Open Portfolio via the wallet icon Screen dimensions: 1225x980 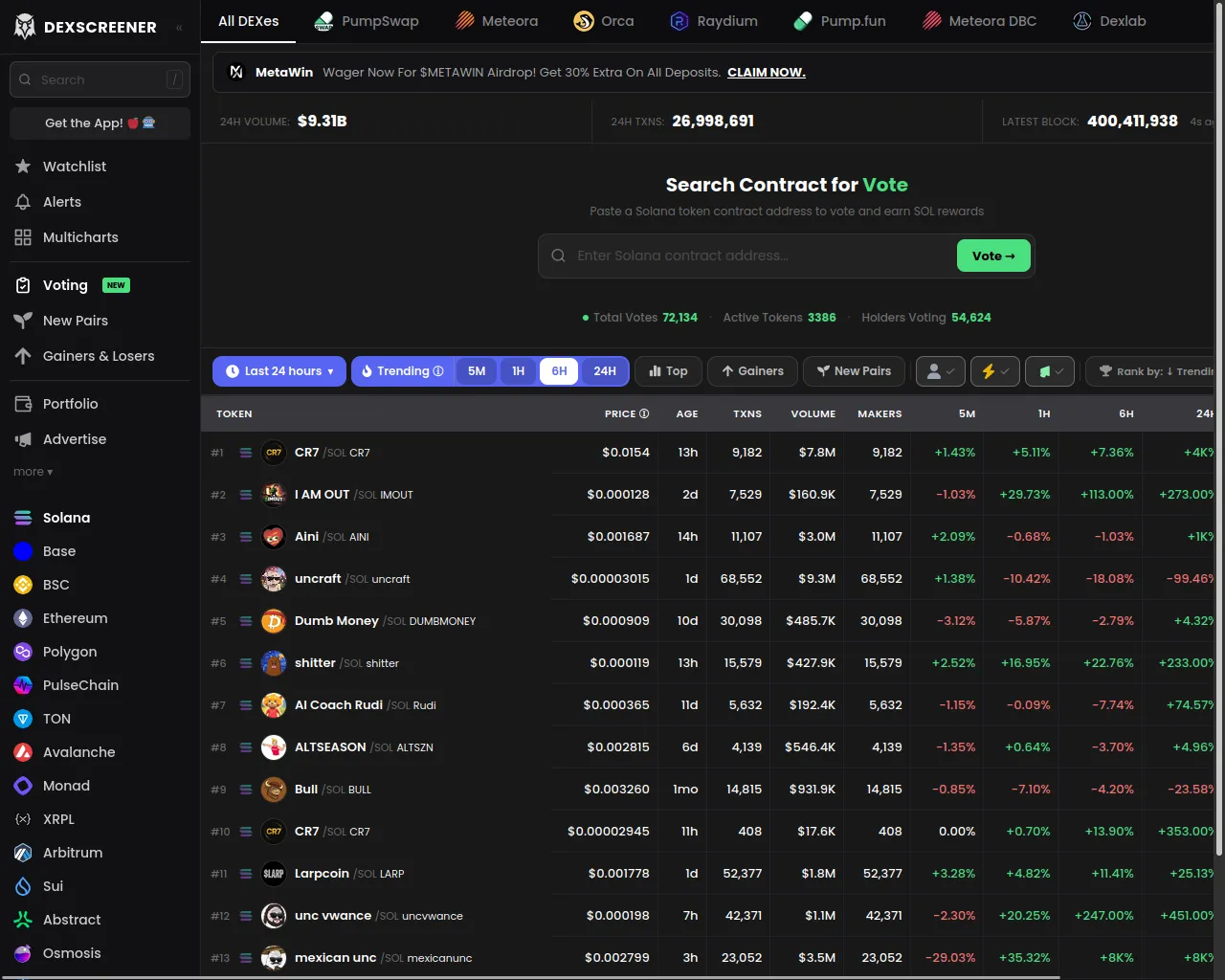[x=23, y=404]
